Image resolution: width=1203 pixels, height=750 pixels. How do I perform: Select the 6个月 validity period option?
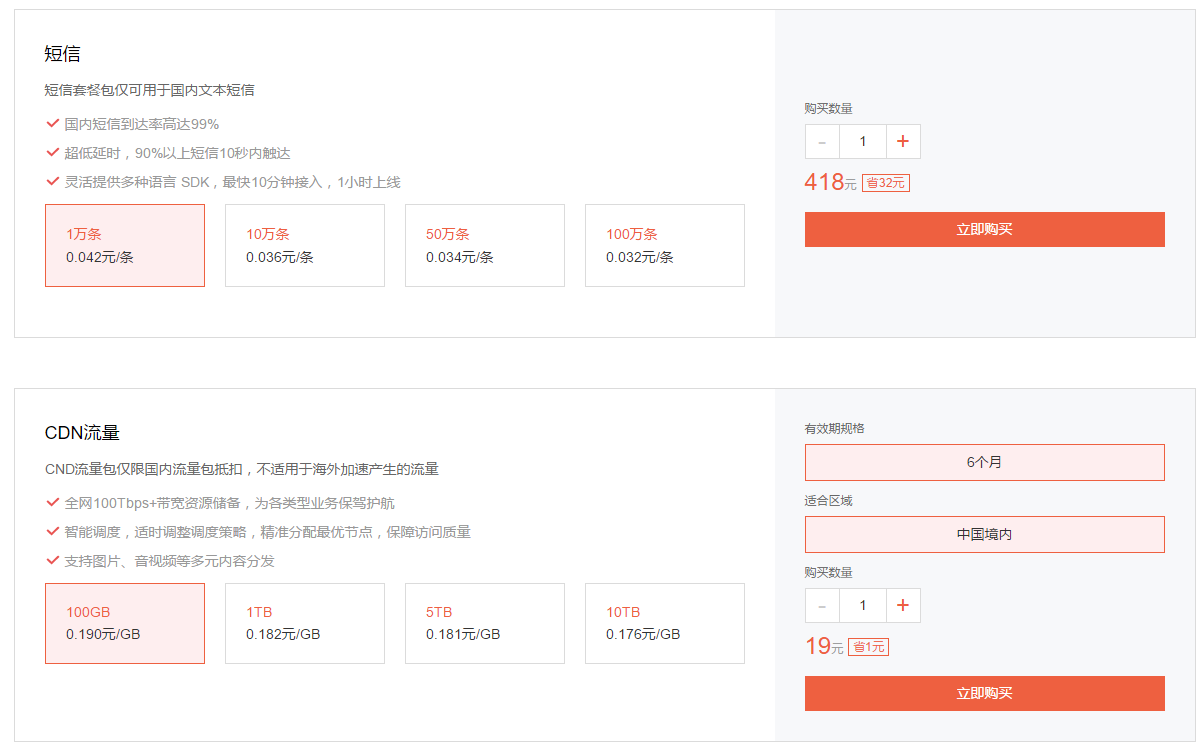pos(984,462)
